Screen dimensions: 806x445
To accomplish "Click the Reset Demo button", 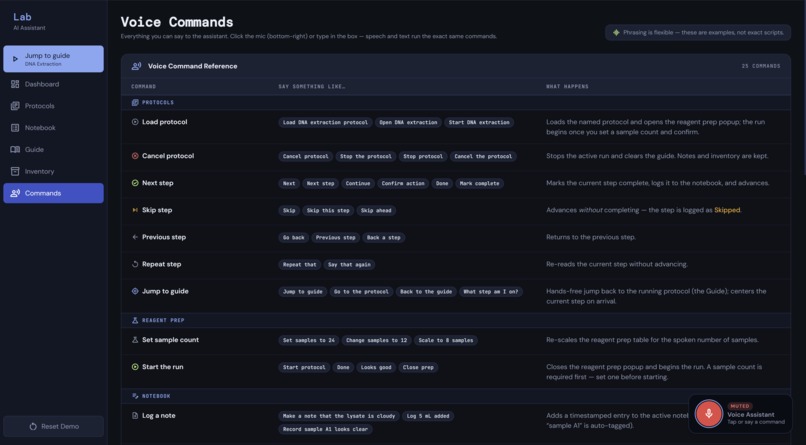I will [53, 426].
